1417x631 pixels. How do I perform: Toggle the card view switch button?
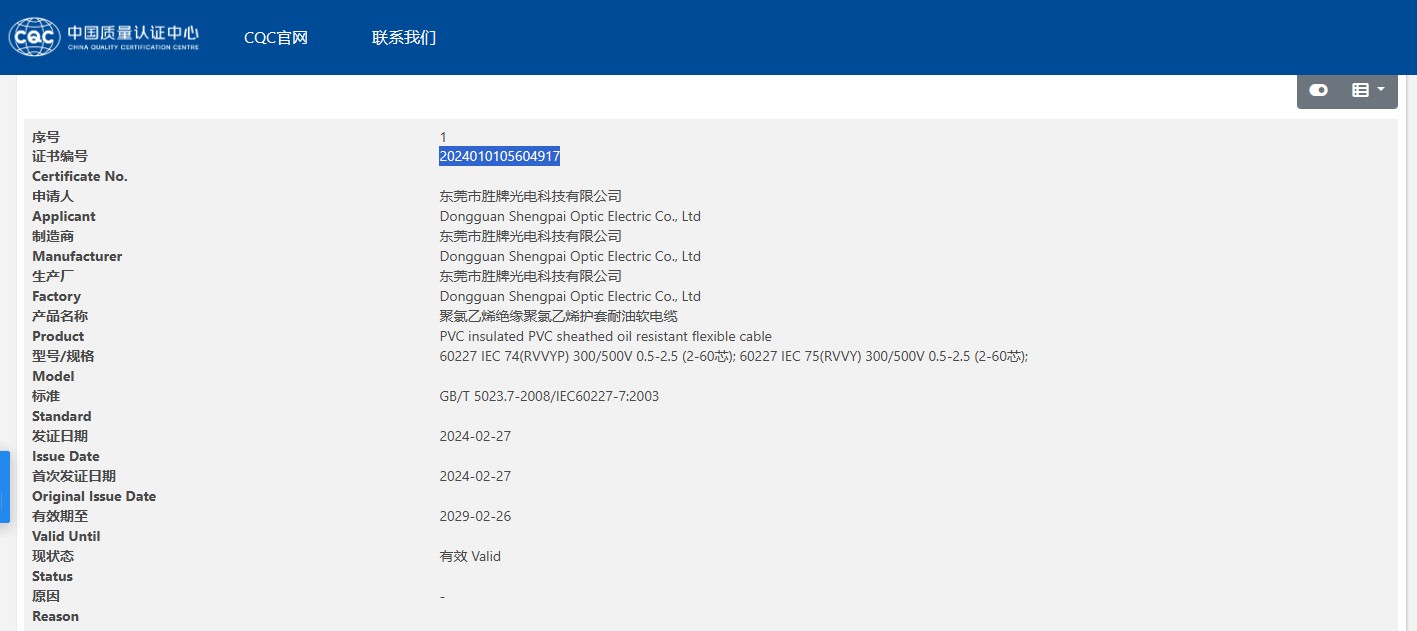pos(1318,90)
